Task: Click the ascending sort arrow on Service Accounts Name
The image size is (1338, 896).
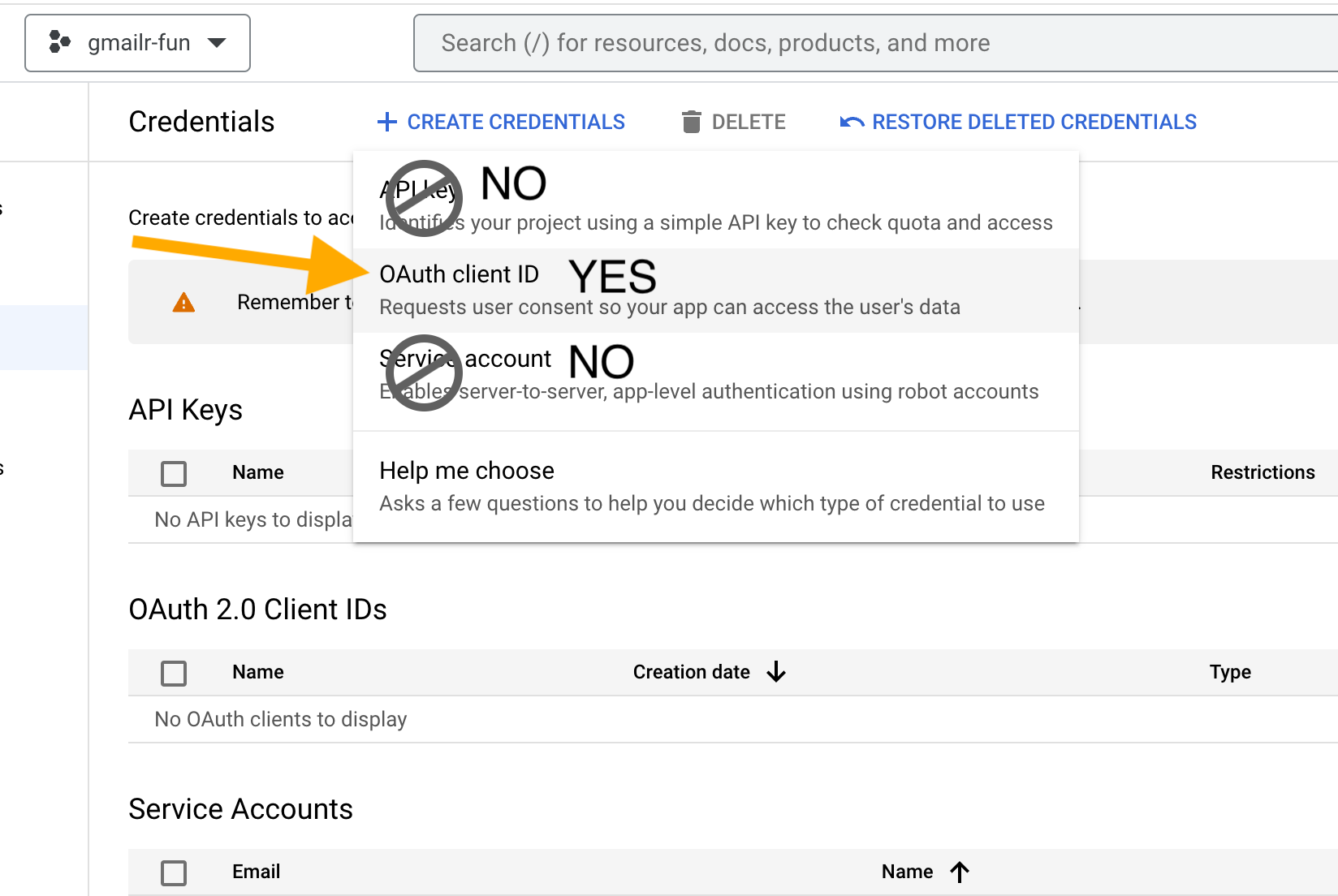Action: coord(960,872)
